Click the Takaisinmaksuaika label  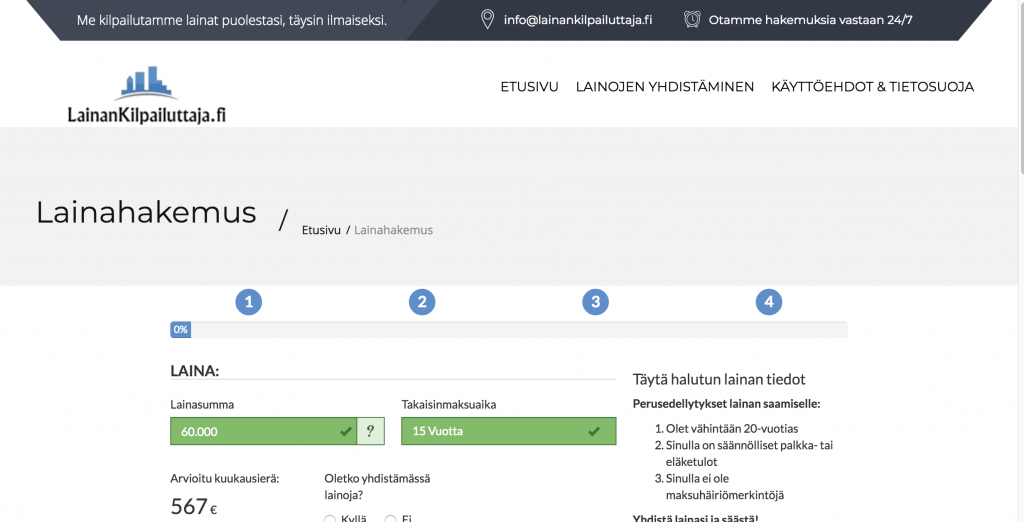pos(449,404)
